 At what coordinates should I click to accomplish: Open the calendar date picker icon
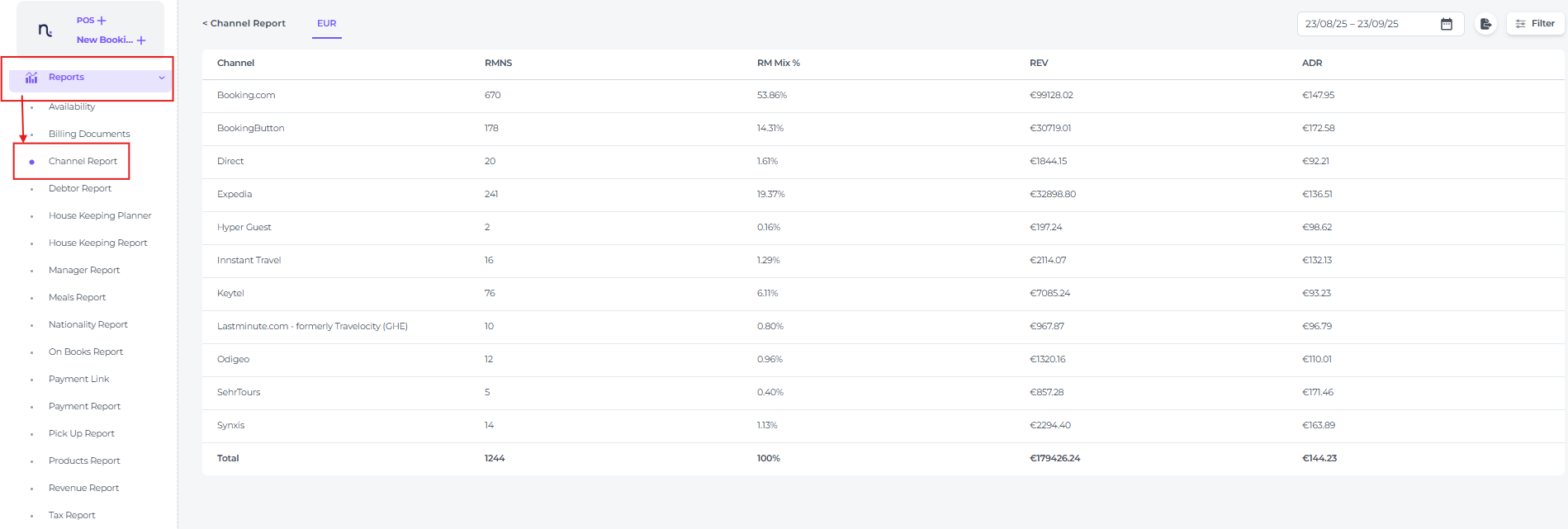[1447, 24]
